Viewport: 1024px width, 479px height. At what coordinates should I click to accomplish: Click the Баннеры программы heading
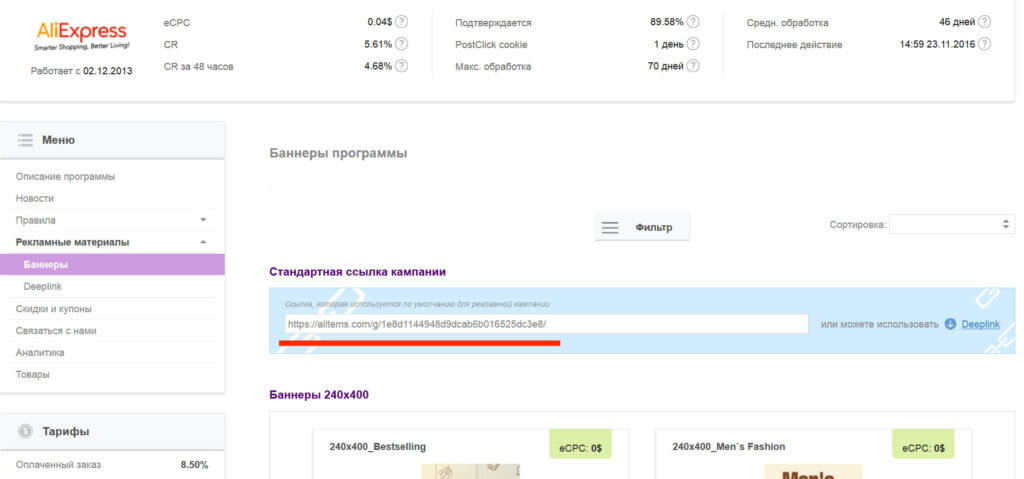(338, 154)
